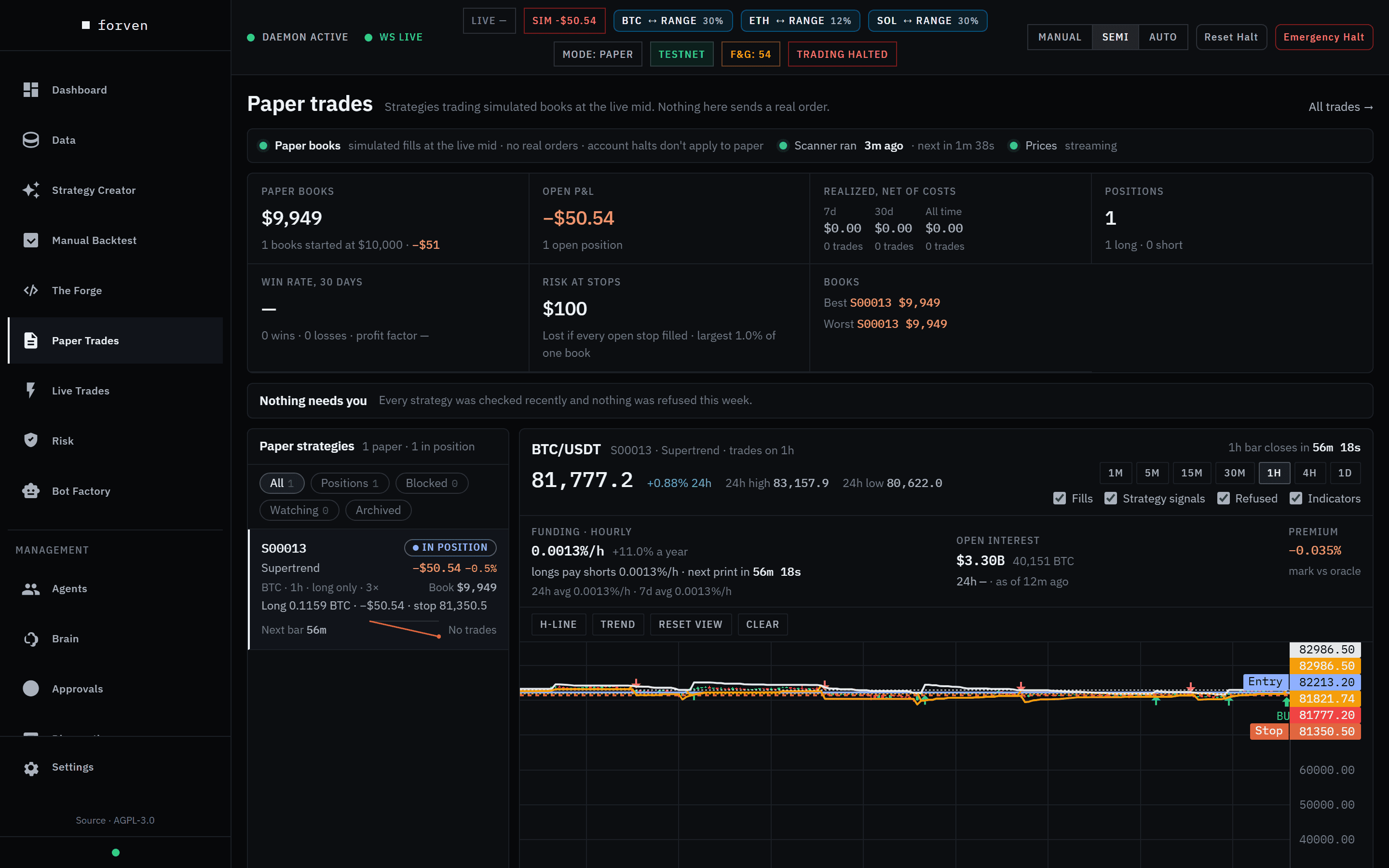Click the Brain icon in sidebar
This screenshot has width=1389, height=868.
(30, 638)
